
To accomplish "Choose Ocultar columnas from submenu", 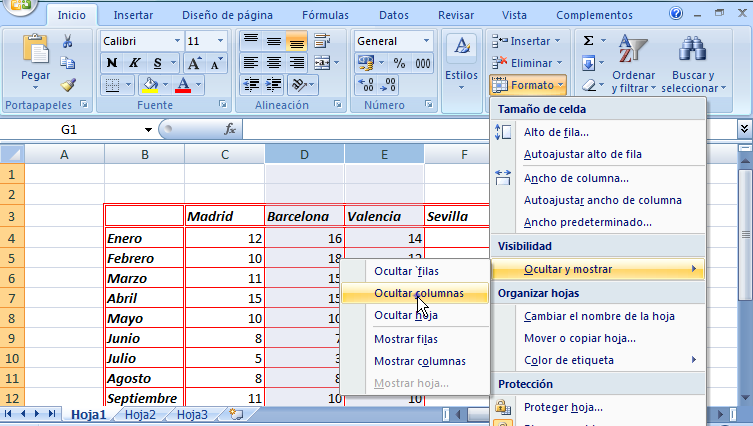I will click(417, 293).
